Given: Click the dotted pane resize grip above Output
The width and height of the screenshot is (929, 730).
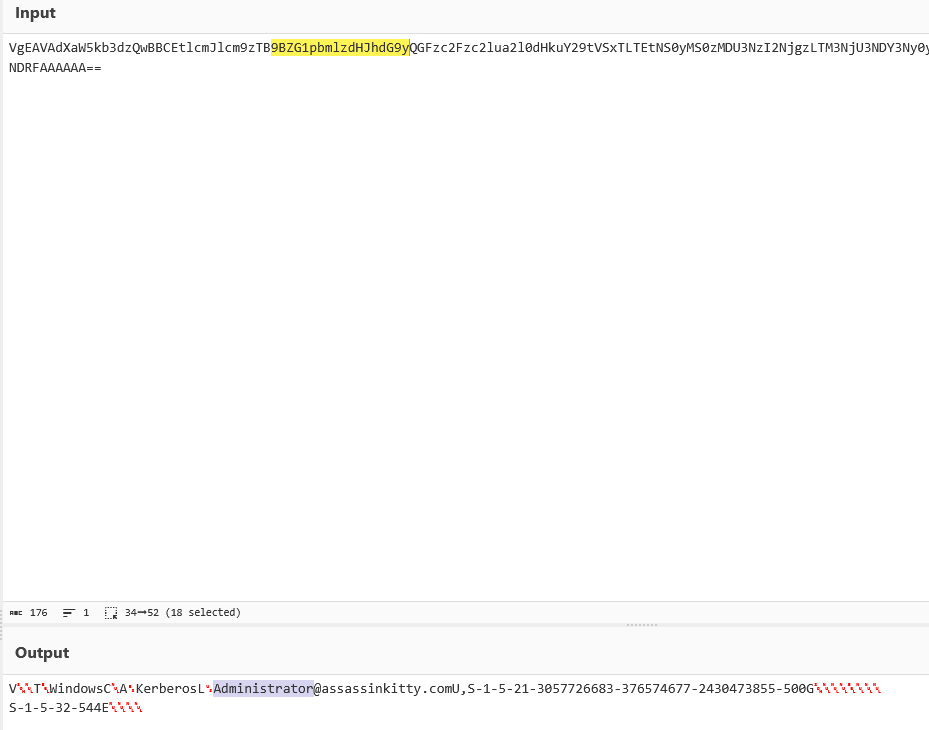Looking at the screenshot, I should coord(642,625).
